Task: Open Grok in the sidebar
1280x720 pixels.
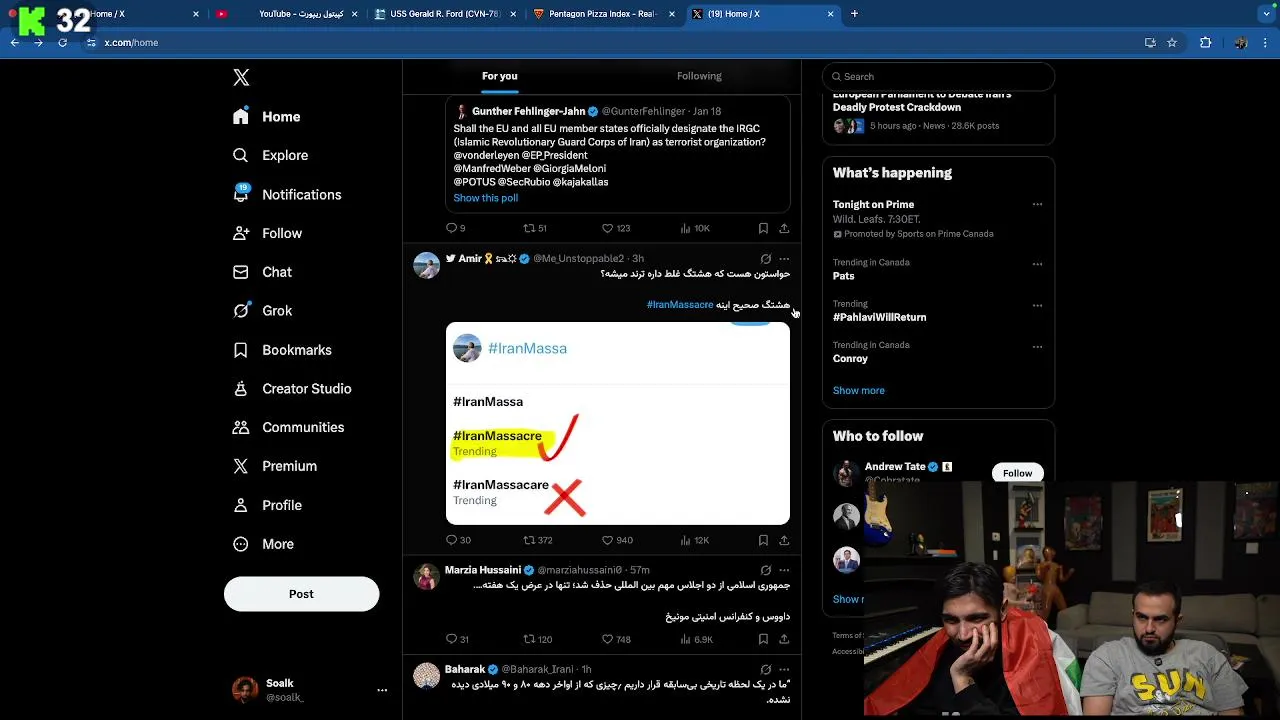Action: (x=262, y=311)
